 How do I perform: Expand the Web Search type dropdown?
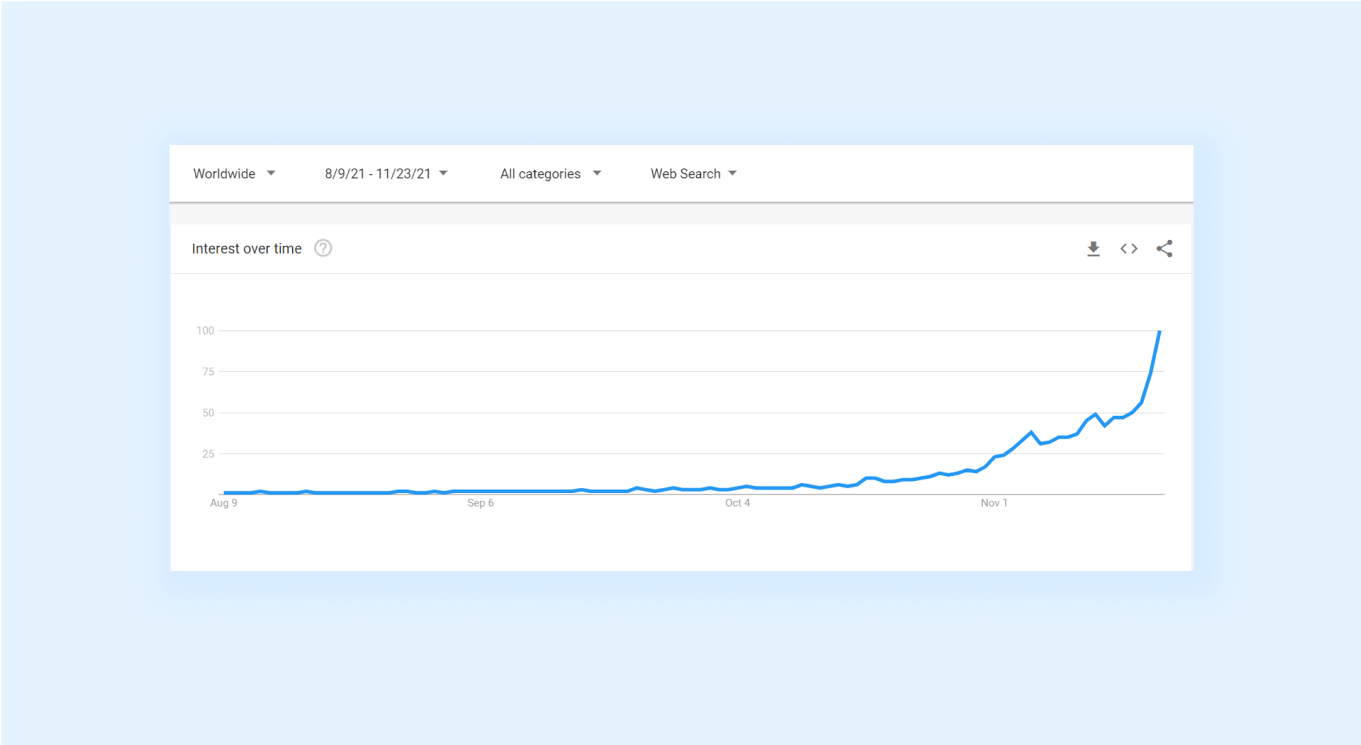[694, 174]
